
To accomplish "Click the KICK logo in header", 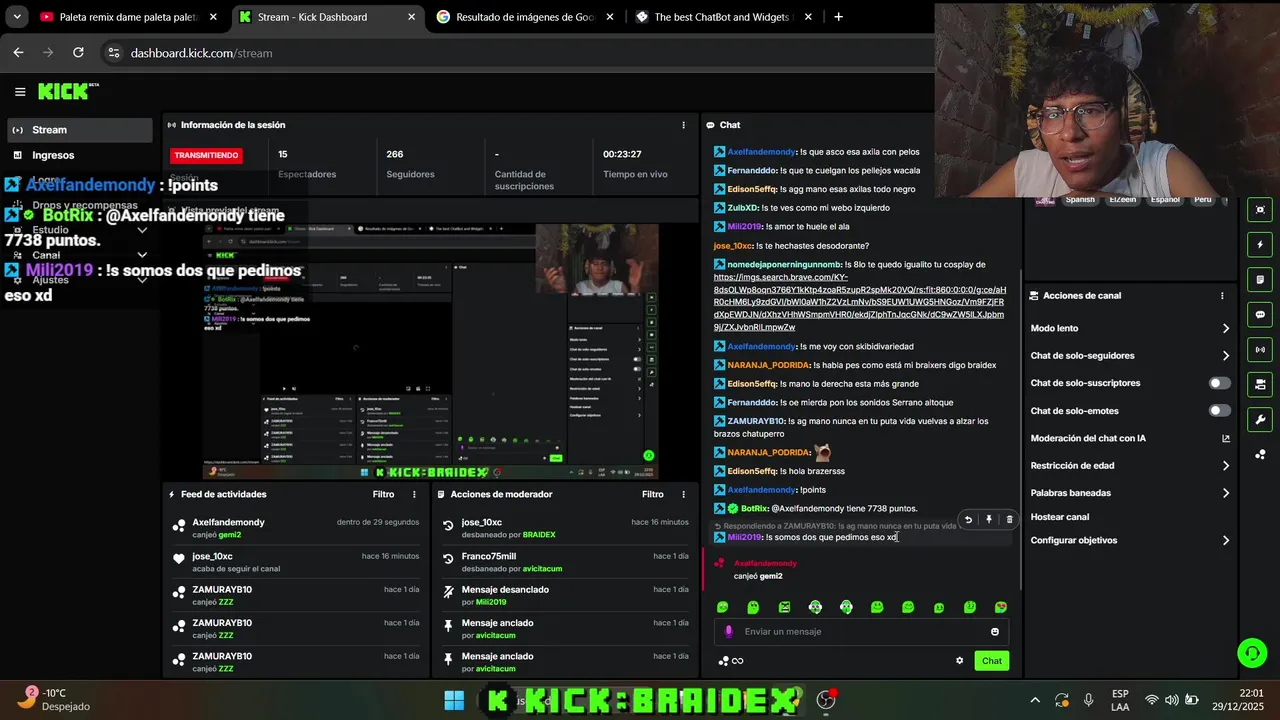I will pyautogui.click(x=68, y=91).
